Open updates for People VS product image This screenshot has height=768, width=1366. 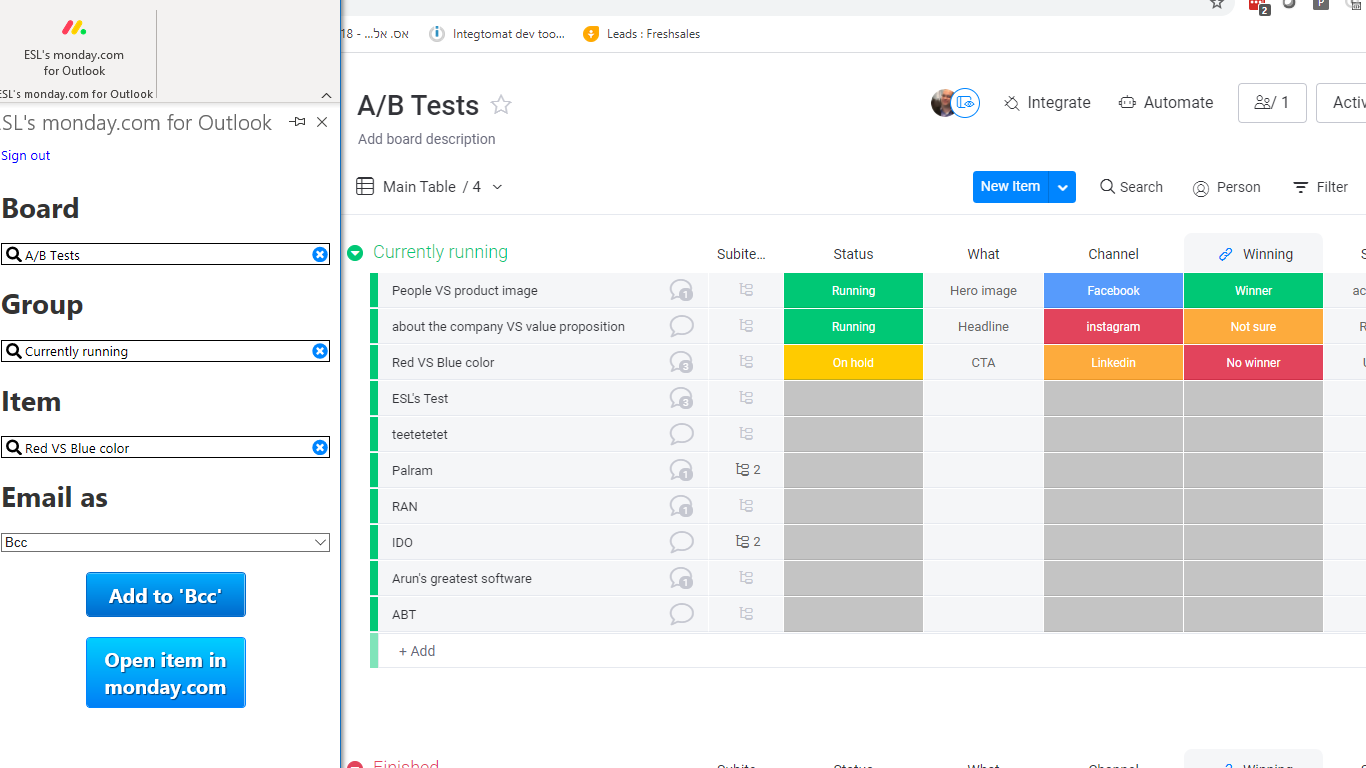coord(681,291)
